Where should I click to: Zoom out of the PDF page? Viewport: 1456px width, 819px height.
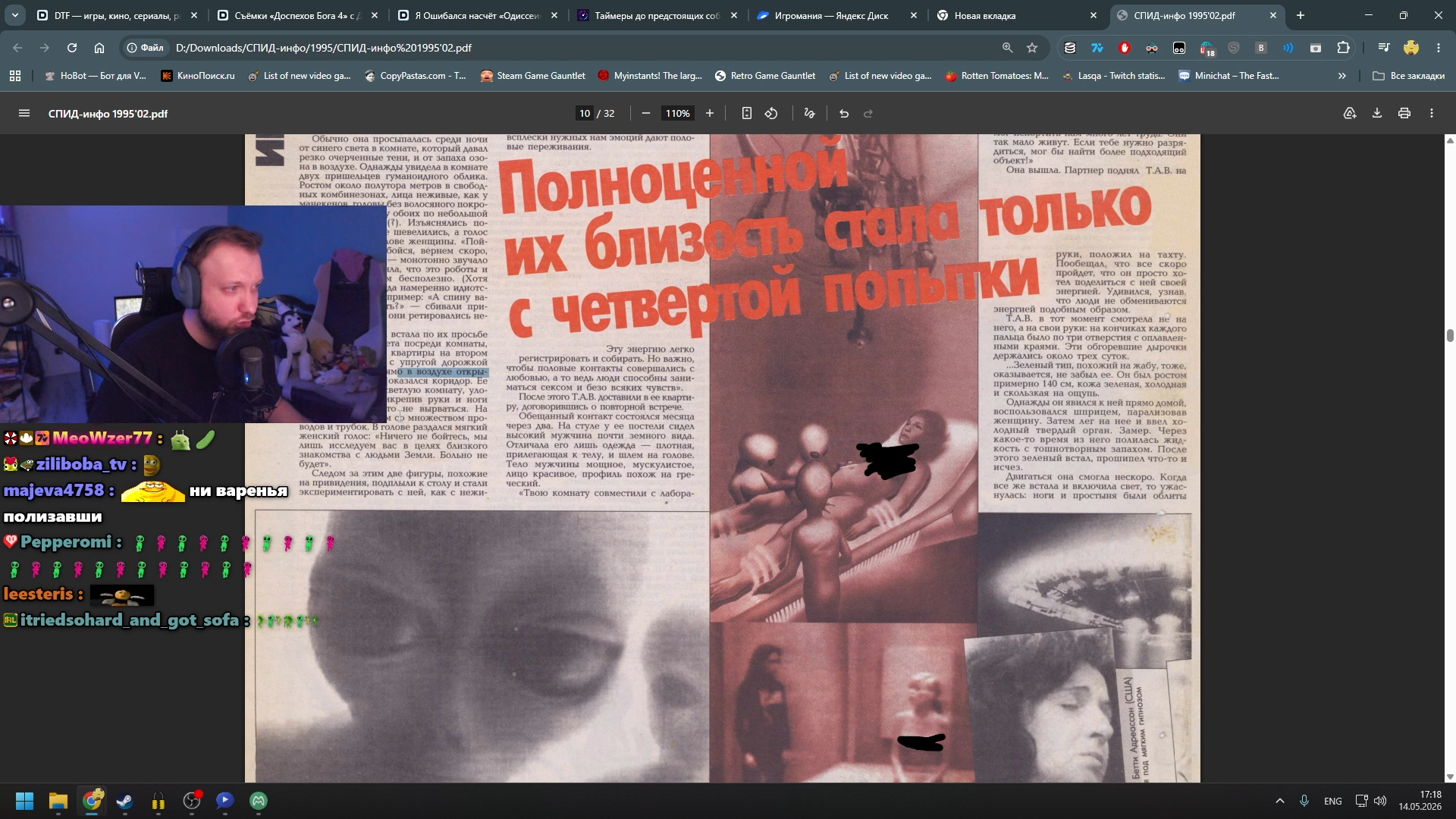pyautogui.click(x=646, y=113)
